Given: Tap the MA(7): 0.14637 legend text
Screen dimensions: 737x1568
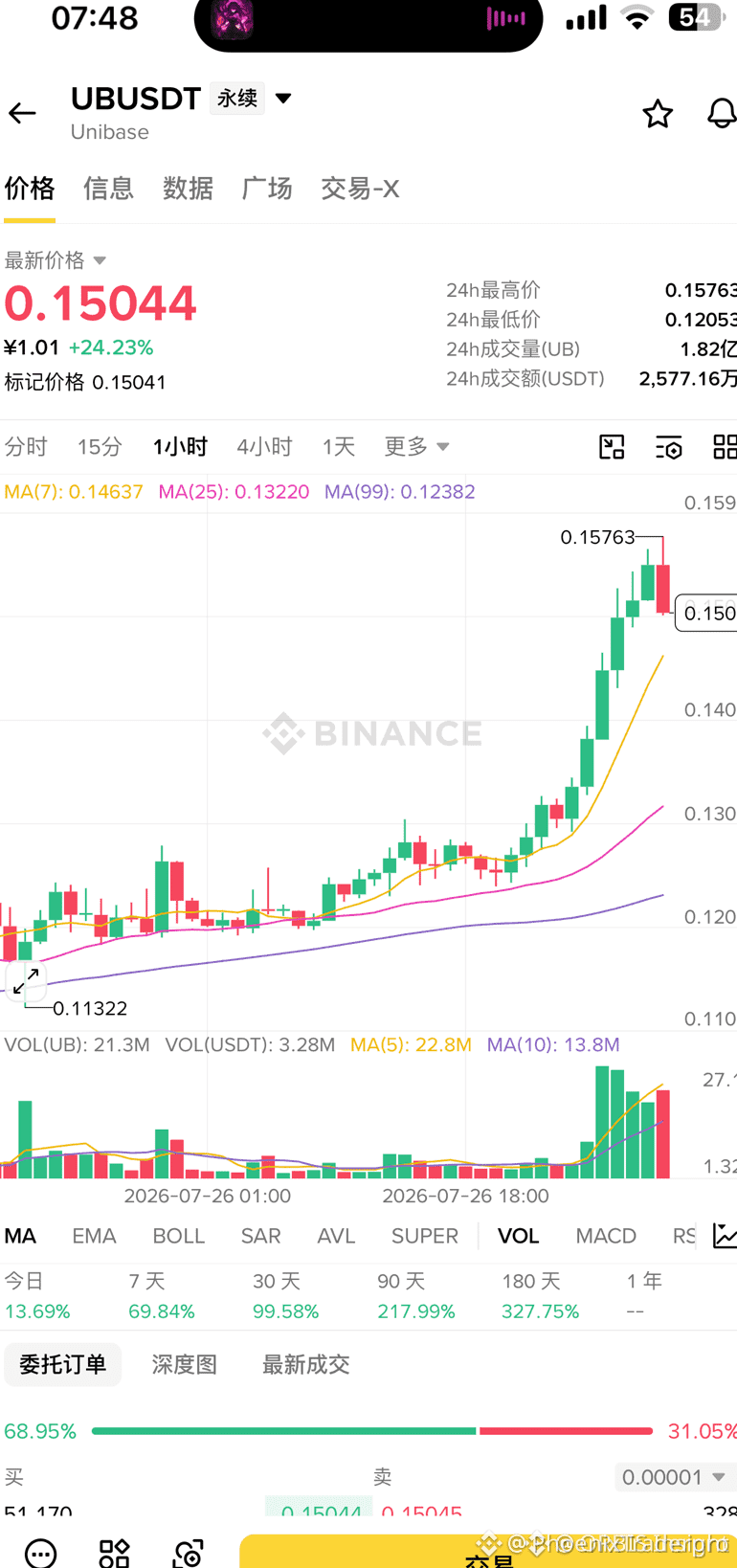Looking at the screenshot, I should pos(74,492).
